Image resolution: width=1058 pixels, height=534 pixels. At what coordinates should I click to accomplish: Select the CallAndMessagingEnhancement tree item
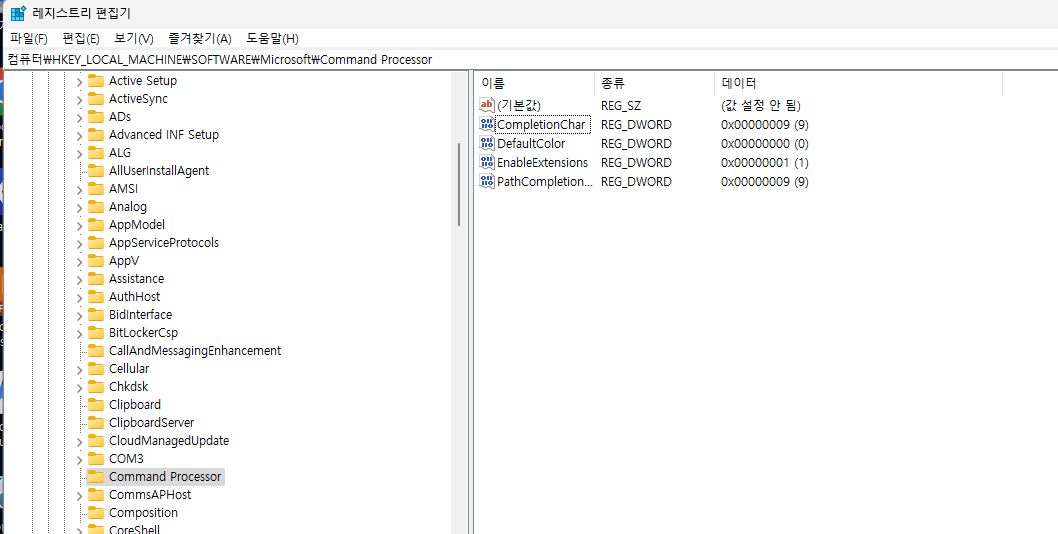pos(195,350)
